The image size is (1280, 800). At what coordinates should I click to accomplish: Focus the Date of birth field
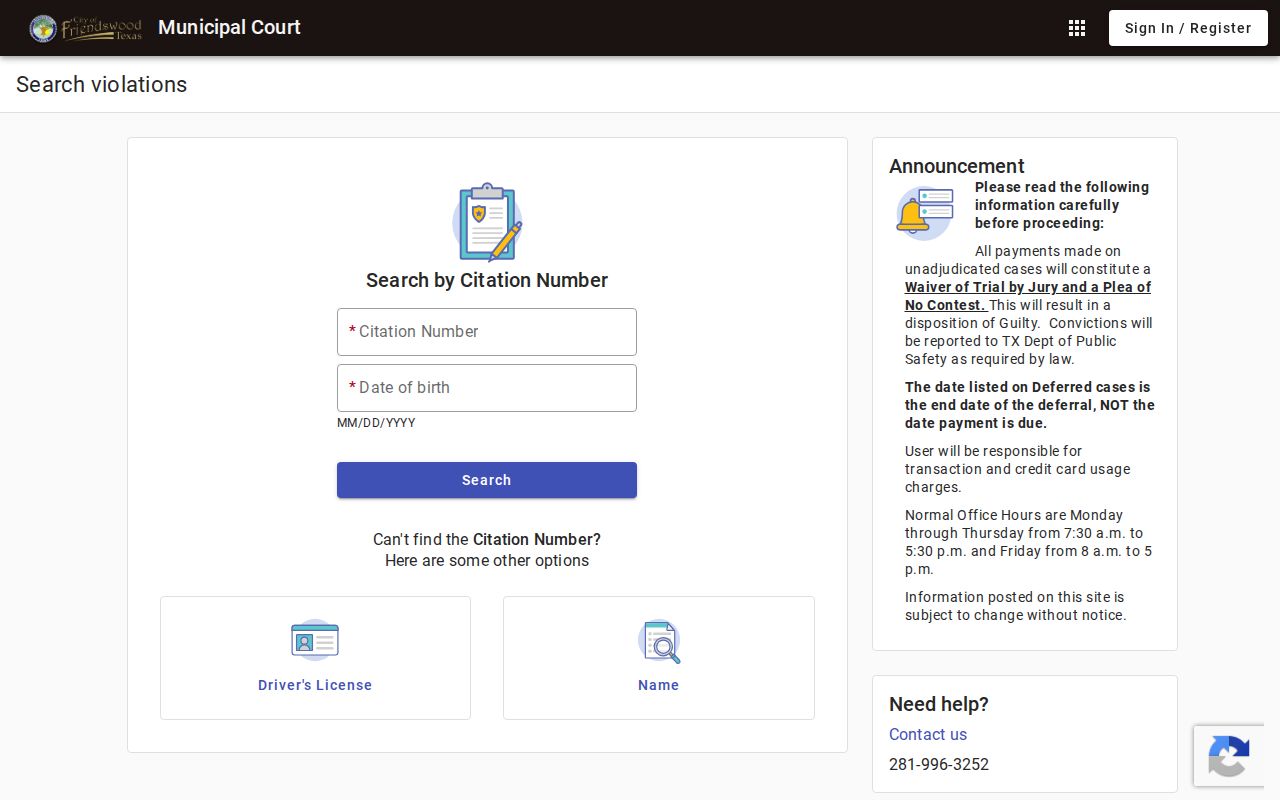tap(487, 388)
